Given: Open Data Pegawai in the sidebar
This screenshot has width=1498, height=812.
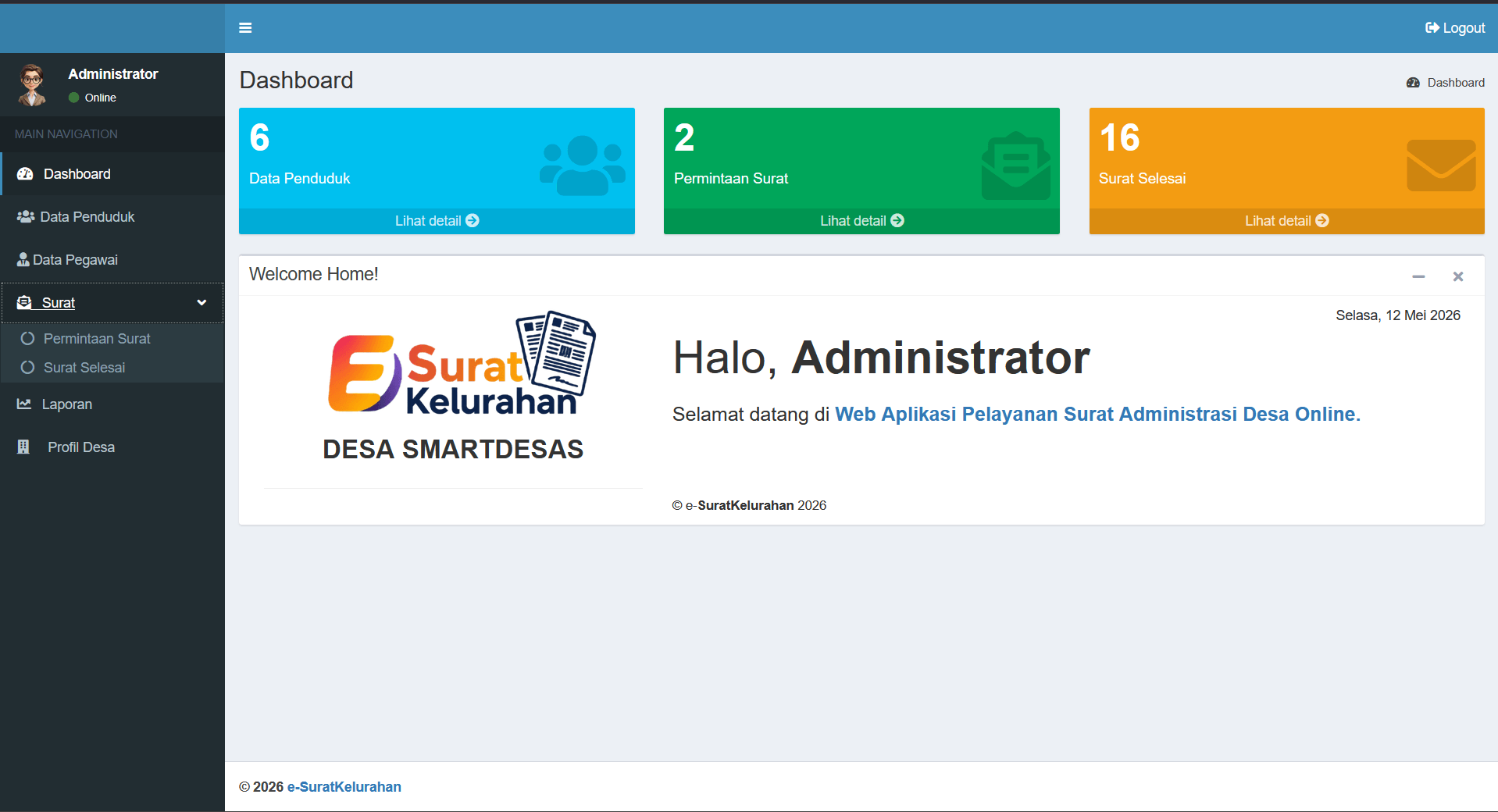Looking at the screenshot, I should coord(112,260).
